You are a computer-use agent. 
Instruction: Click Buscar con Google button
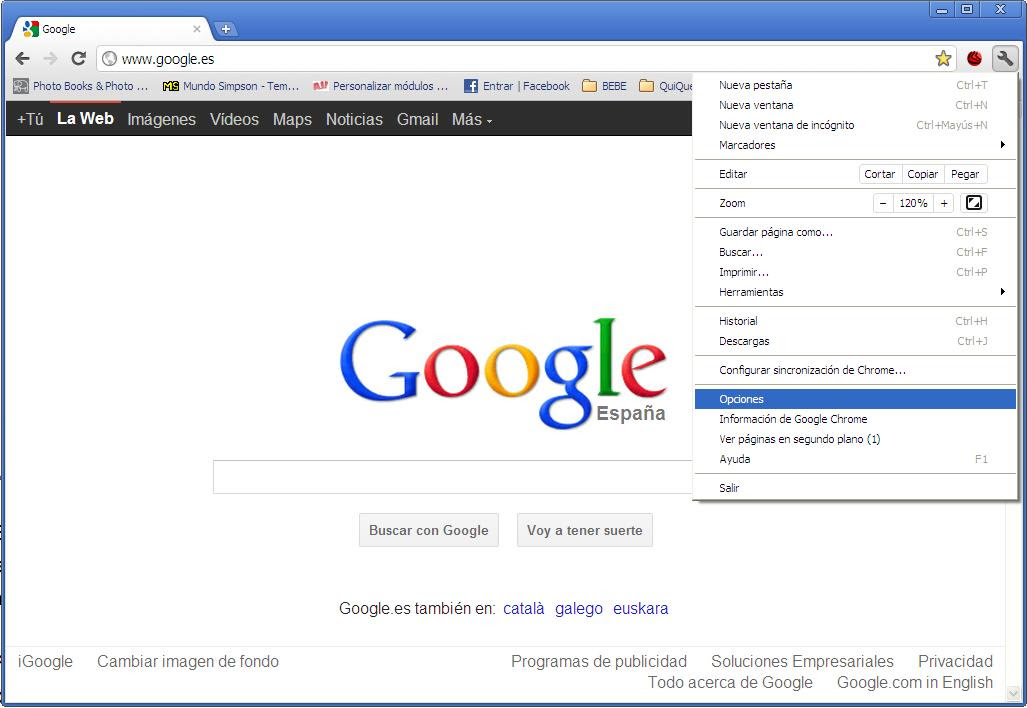click(428, 531)
